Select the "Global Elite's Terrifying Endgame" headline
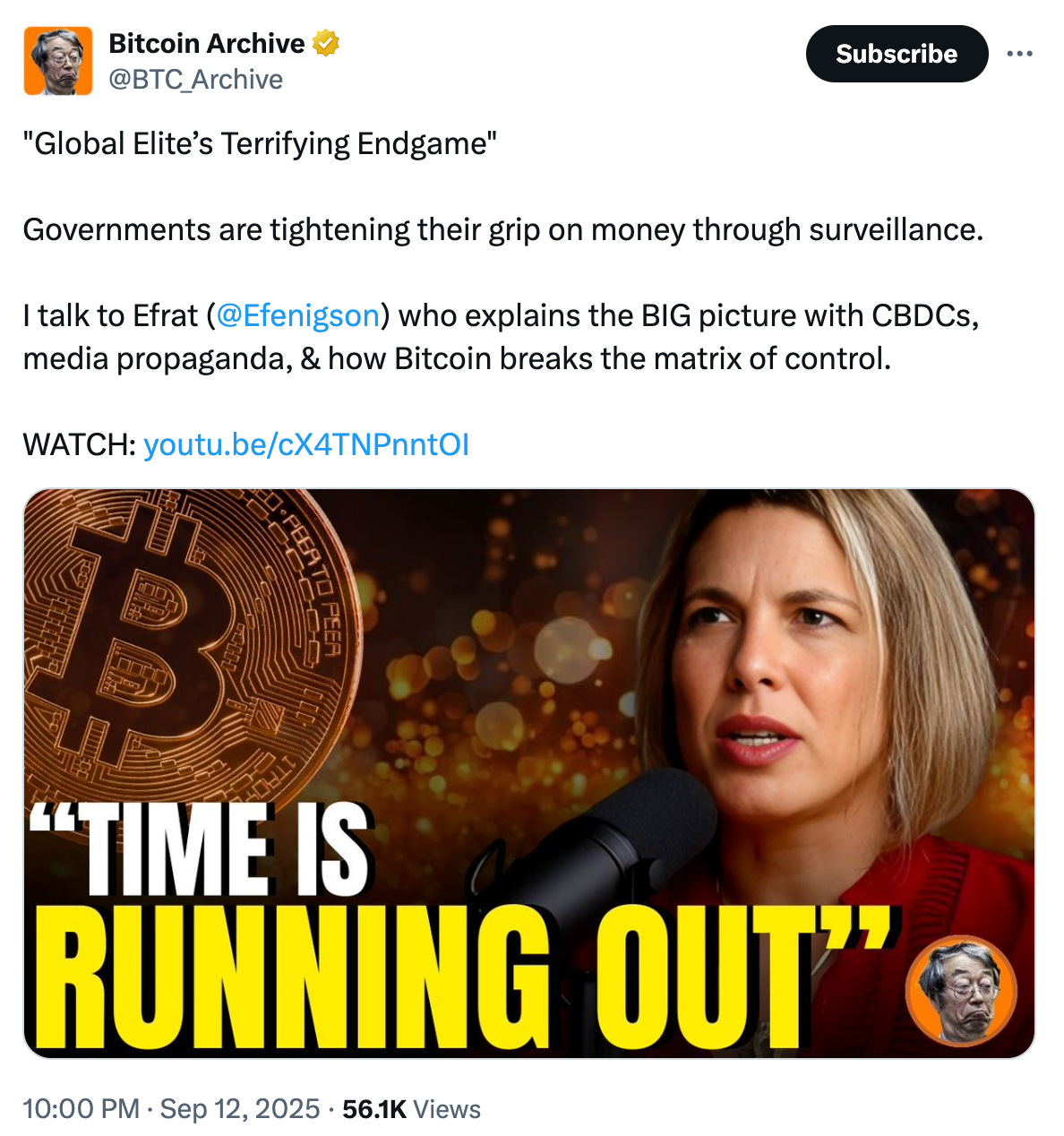 (x=260, y=143)
